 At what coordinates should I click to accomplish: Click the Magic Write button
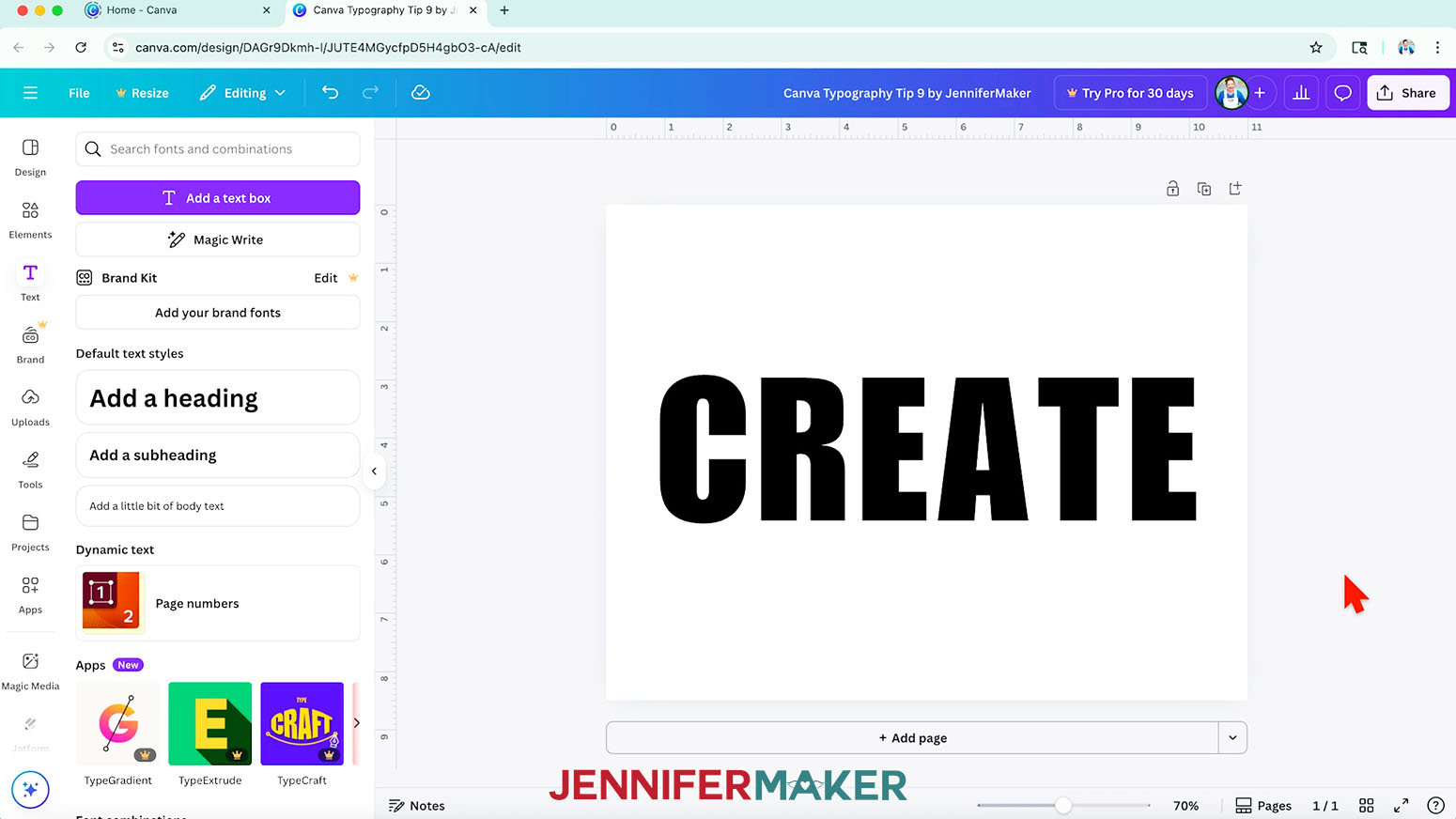pyautogui.click(x=218, y=240)
